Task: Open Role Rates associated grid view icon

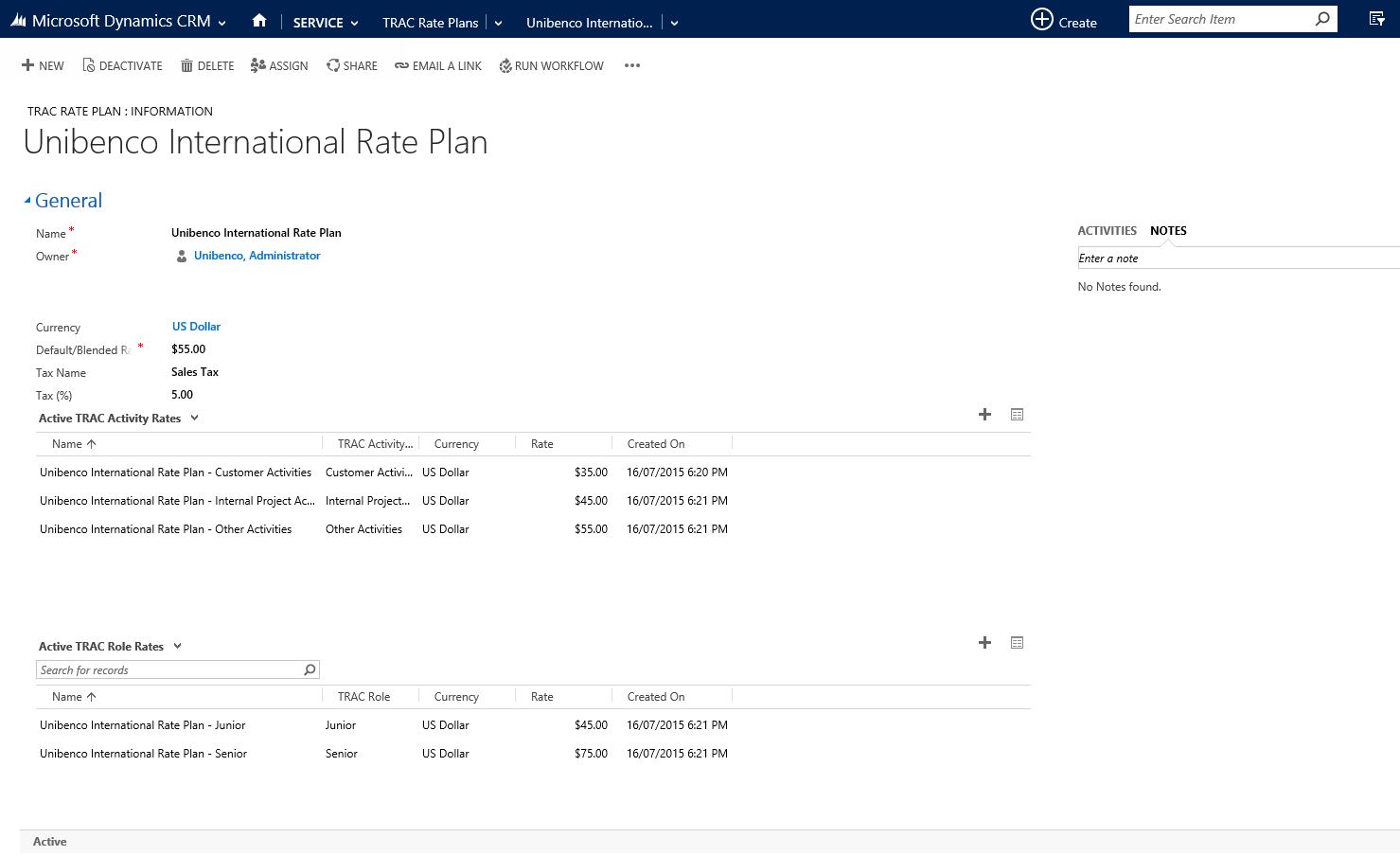Action: pos(1017,642)
